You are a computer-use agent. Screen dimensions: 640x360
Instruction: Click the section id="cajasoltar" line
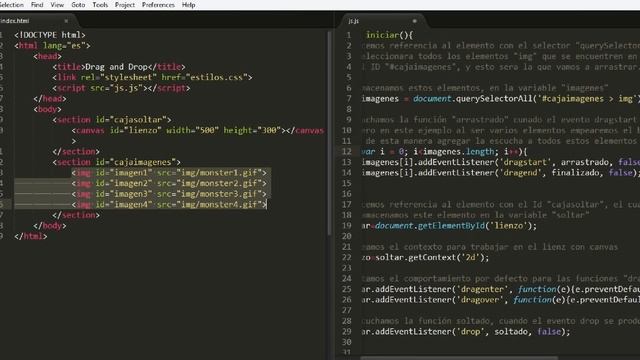click(x=112, y=120)
